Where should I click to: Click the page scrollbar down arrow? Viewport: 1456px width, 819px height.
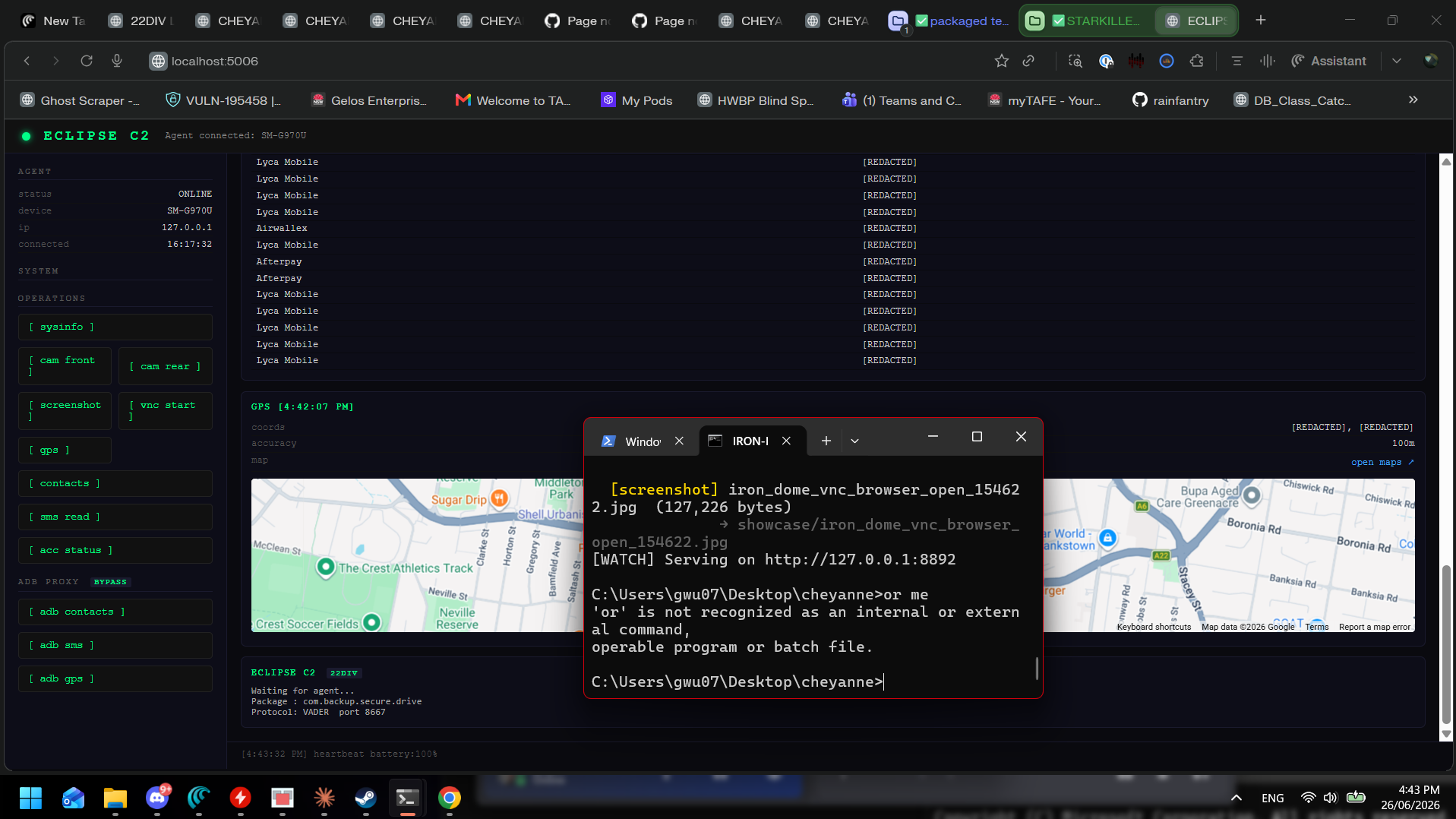tap(1446, 734)
